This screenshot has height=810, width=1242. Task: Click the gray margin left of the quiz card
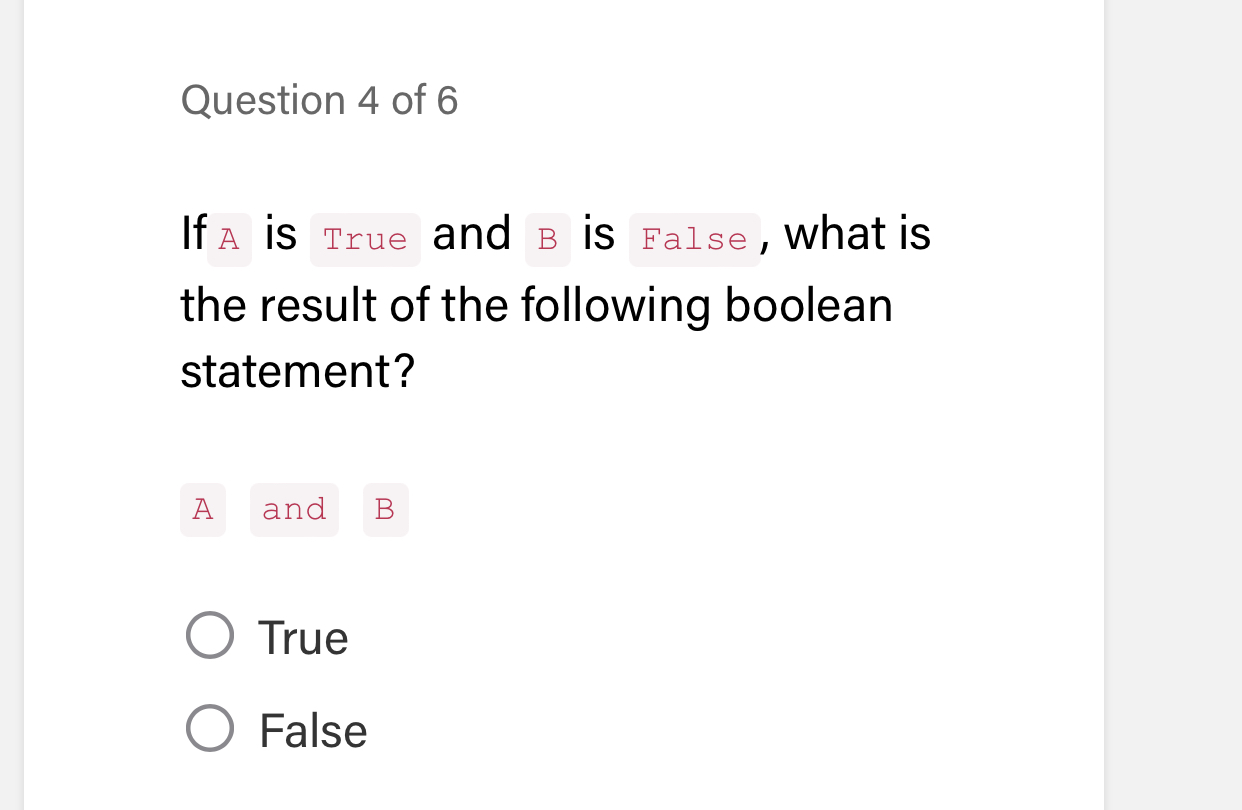[x=10, y=400]
